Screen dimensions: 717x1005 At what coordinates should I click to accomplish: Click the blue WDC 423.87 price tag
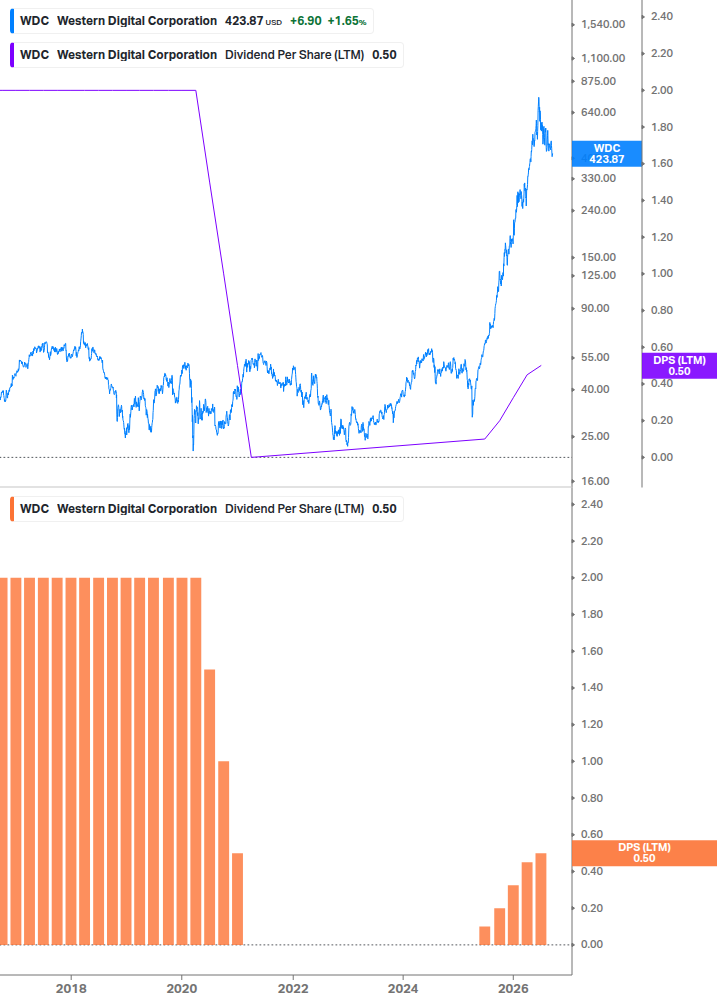pyautogui.click(x=607, y=154)
